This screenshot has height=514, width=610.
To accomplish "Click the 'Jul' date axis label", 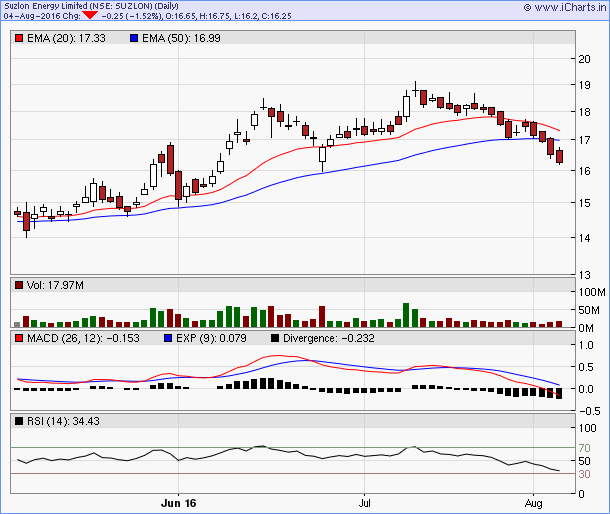I will coord(365,503).
